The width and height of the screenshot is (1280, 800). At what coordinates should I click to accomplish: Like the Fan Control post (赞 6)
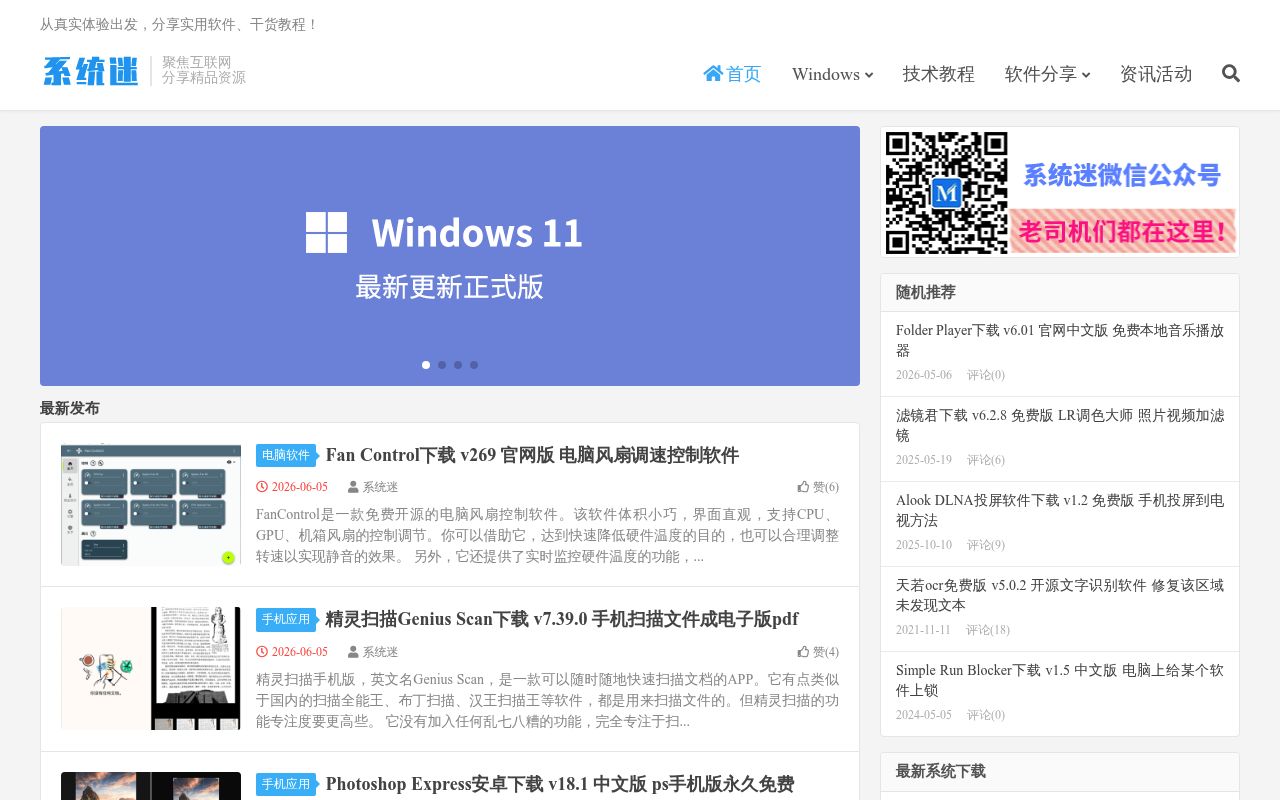818,487
